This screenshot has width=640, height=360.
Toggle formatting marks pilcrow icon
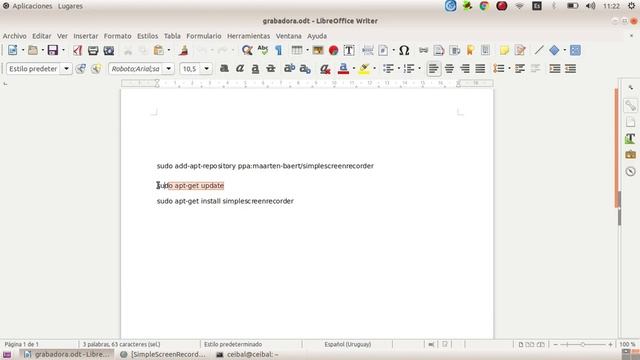click(x=278, y=50)
